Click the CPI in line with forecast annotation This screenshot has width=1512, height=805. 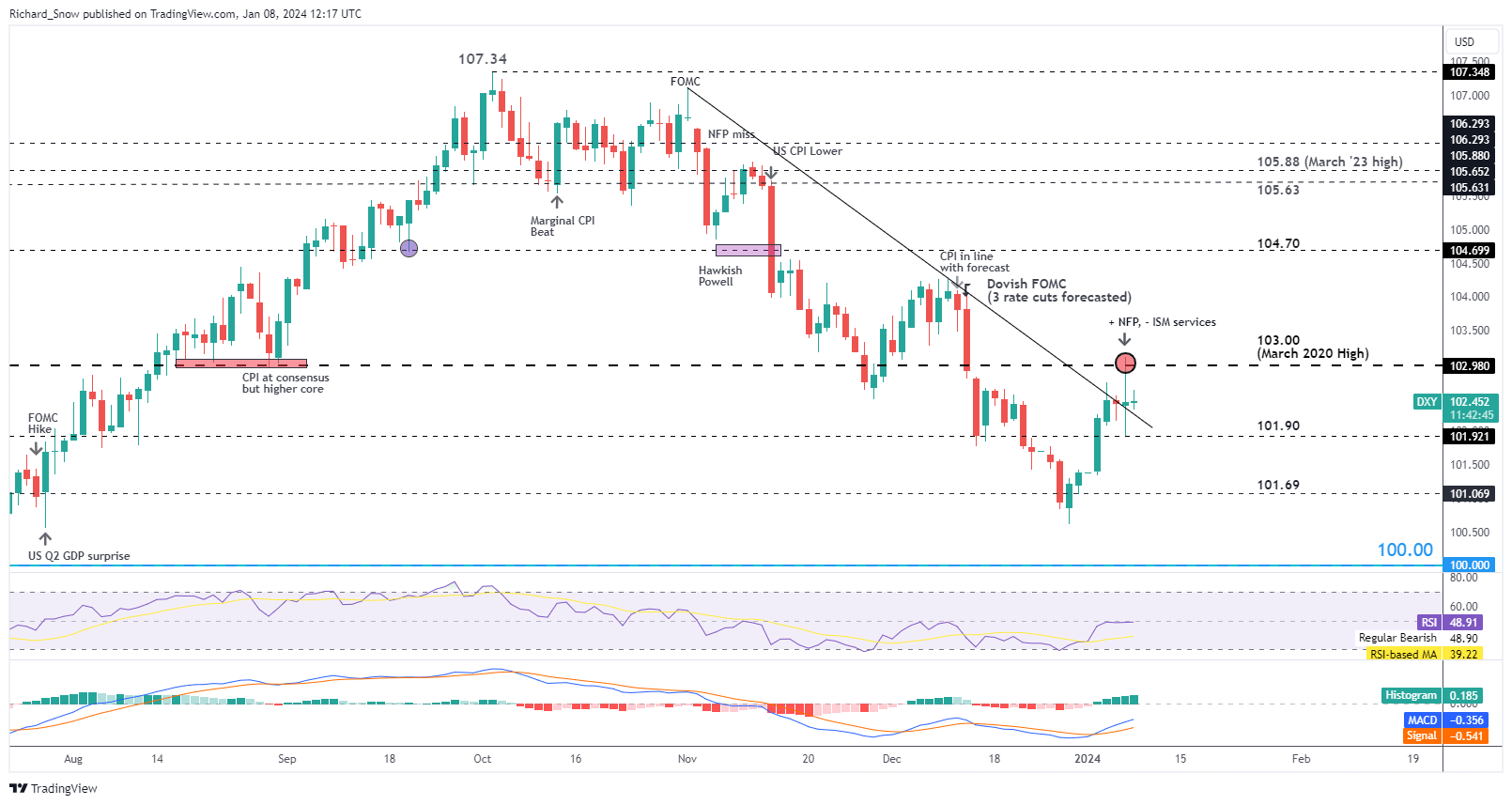click(975, 262)
